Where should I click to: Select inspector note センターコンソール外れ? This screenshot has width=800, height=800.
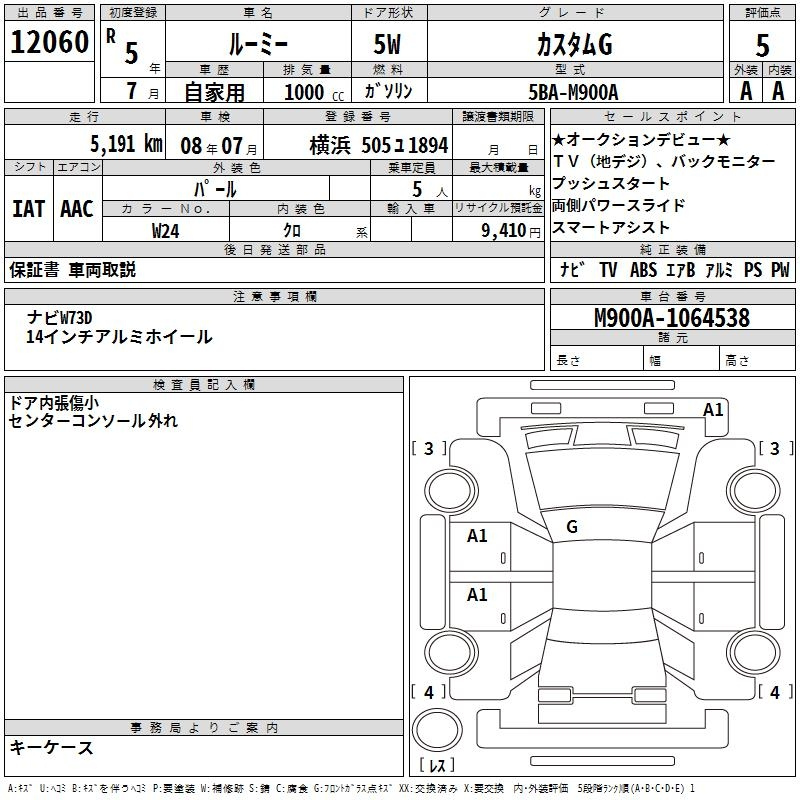pyautogui.click(x=93, y=421)
